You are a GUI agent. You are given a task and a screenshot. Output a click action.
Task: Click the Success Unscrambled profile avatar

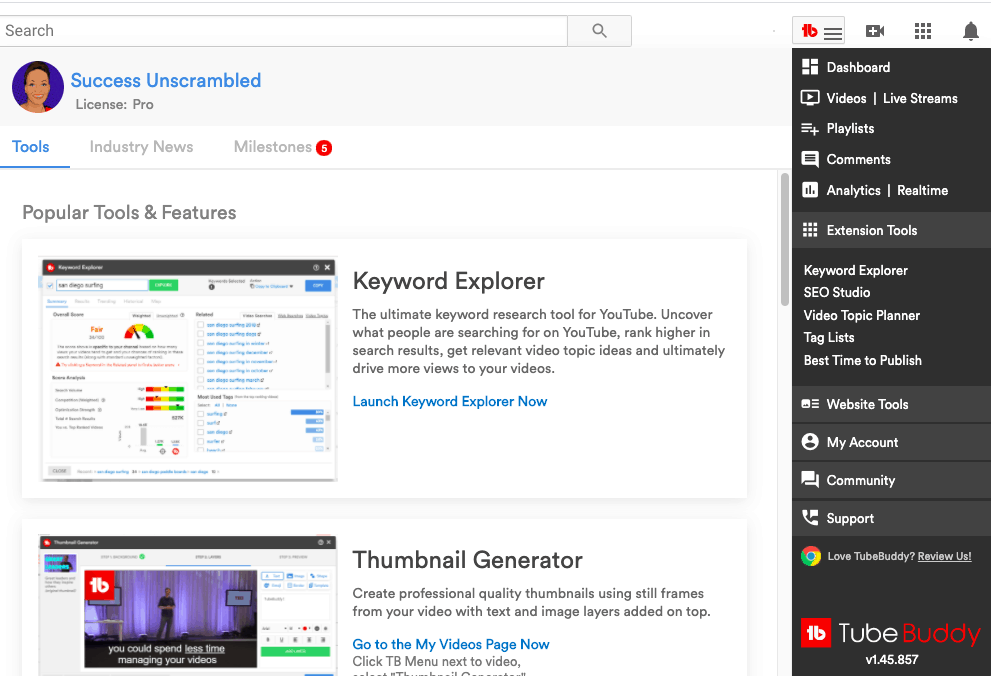tap(38, 87)
